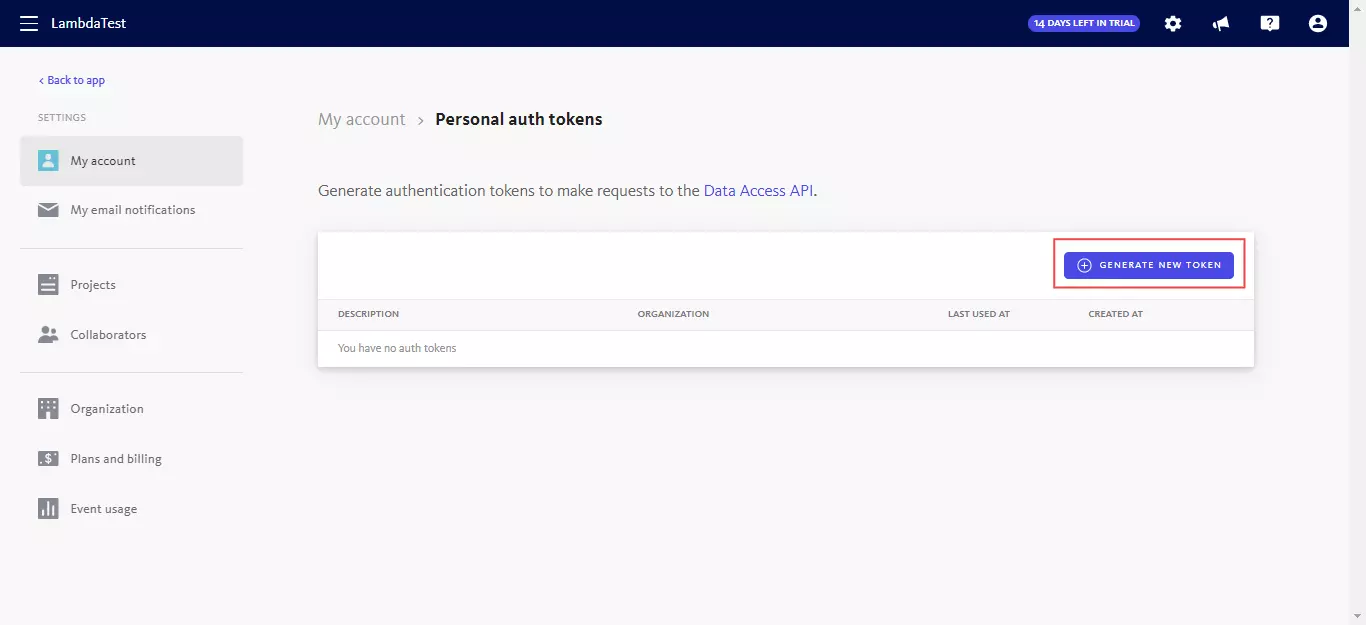Click the Organization building icon

click(48, 409)
